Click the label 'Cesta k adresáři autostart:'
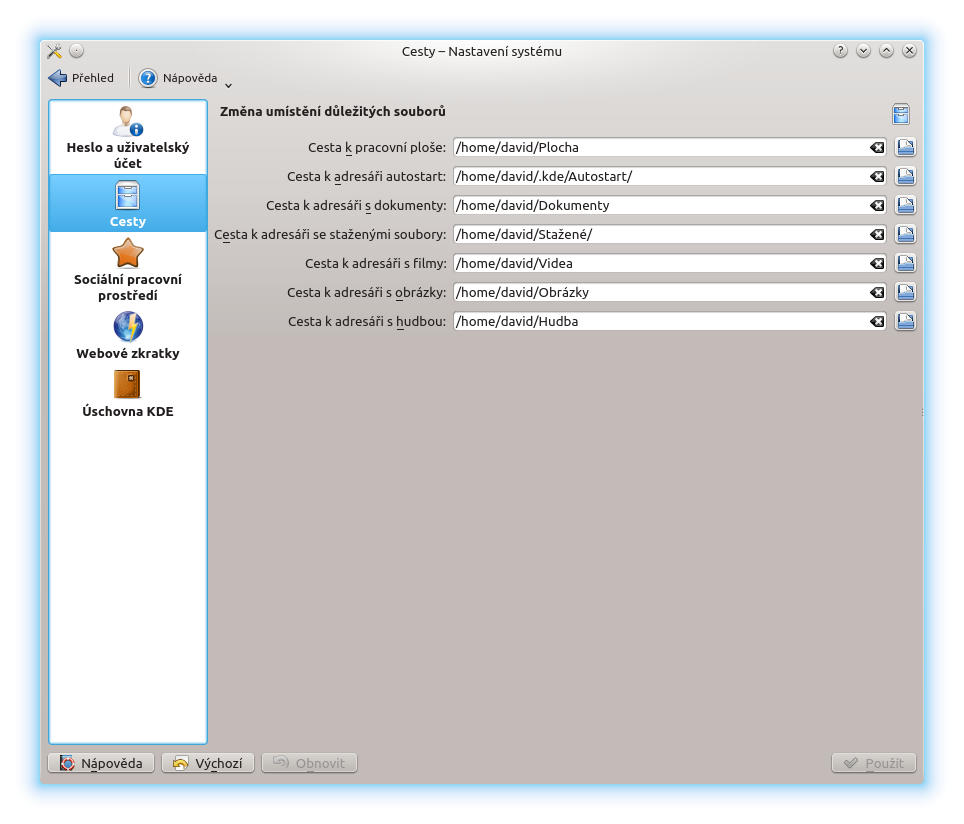 point(366,176)
